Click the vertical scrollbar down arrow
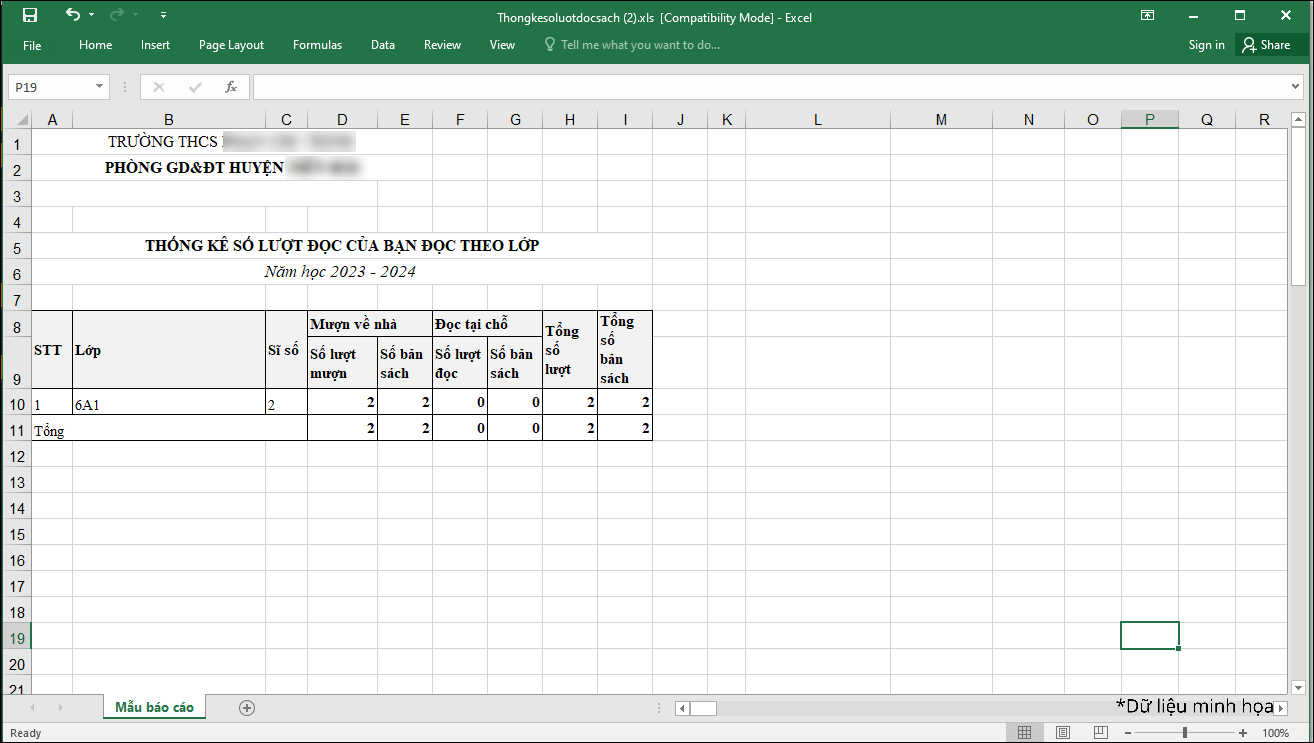 pyautogui.click(x=1298, y=687)
